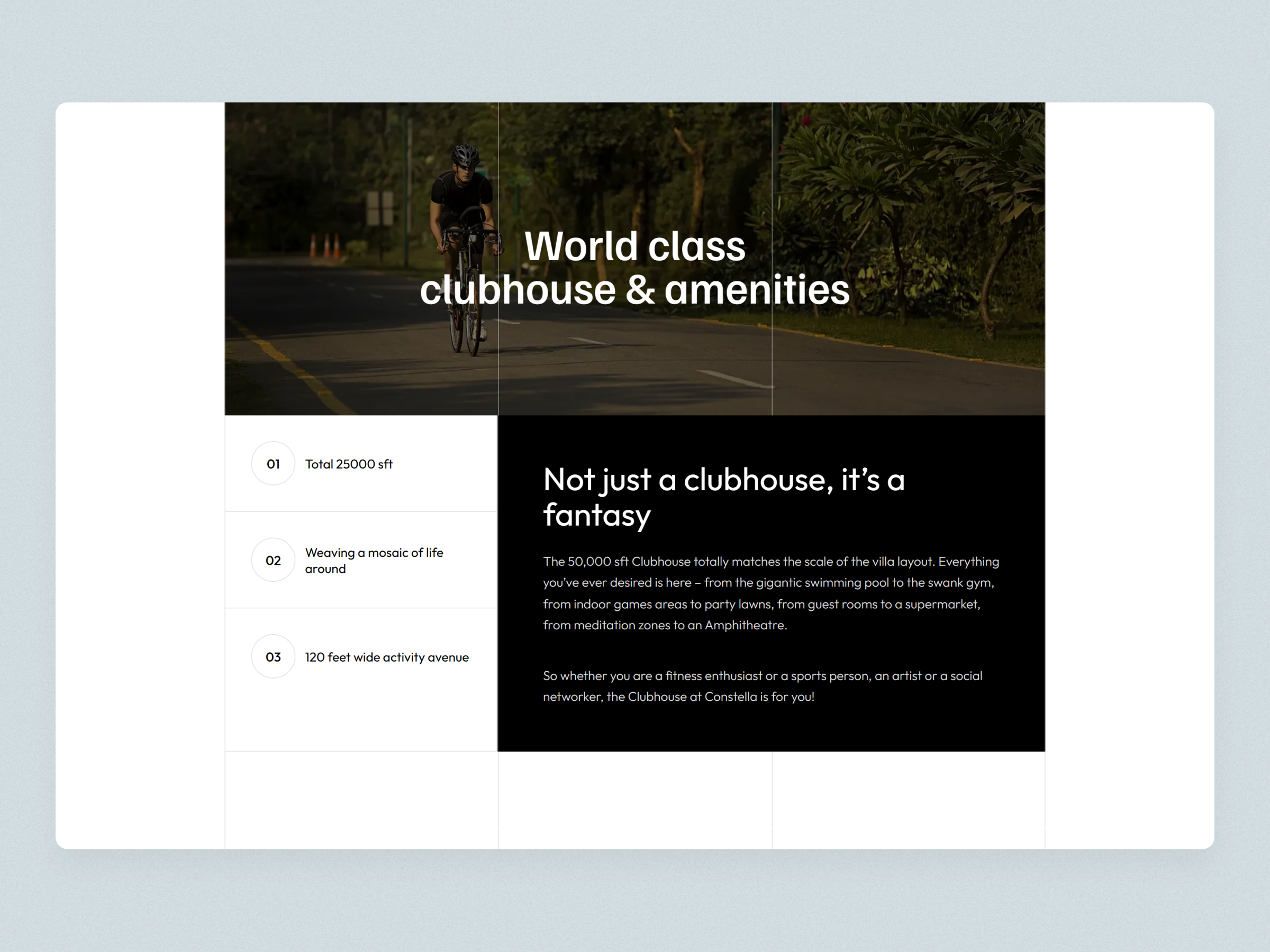Select the paragraph mentioning the 50,000 sft Clubhouse
The width and height of the screenshot is (1270, 952).
(x=769, y=593)
